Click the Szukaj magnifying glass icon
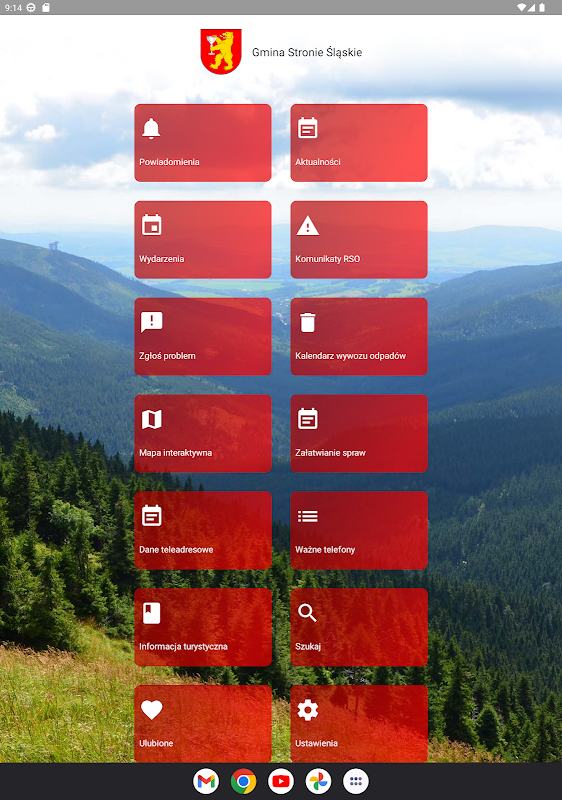The image size is (562, 800). coord(308,613)
